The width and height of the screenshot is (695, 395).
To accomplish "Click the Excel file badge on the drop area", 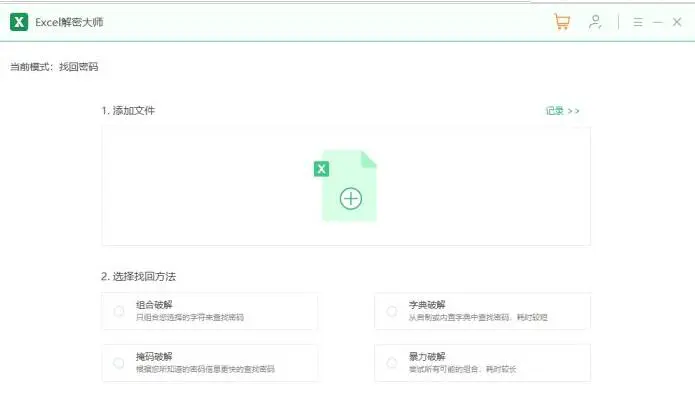I will (321, 168).
